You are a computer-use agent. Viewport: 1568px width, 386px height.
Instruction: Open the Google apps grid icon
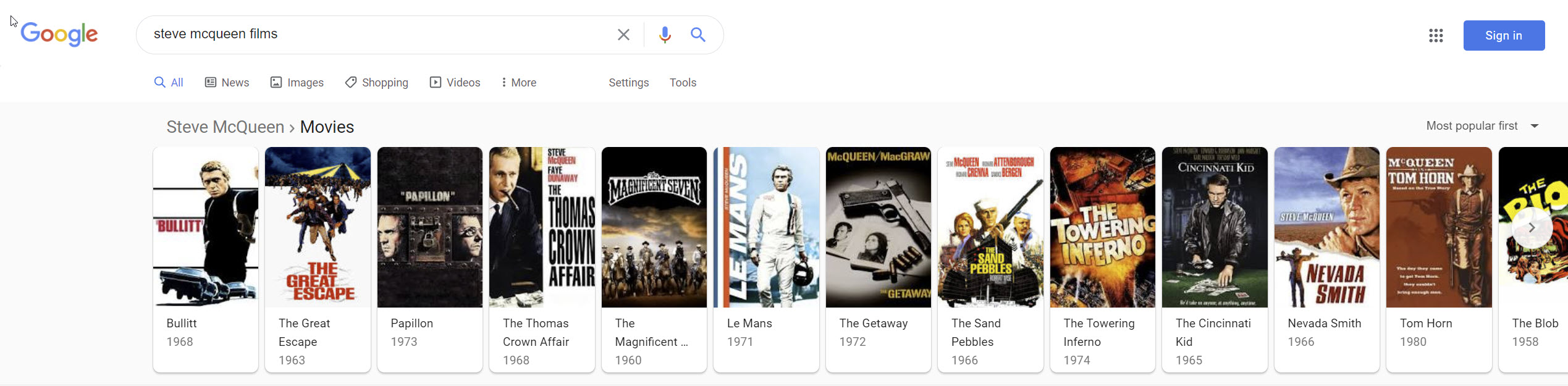coord(1436,36)
